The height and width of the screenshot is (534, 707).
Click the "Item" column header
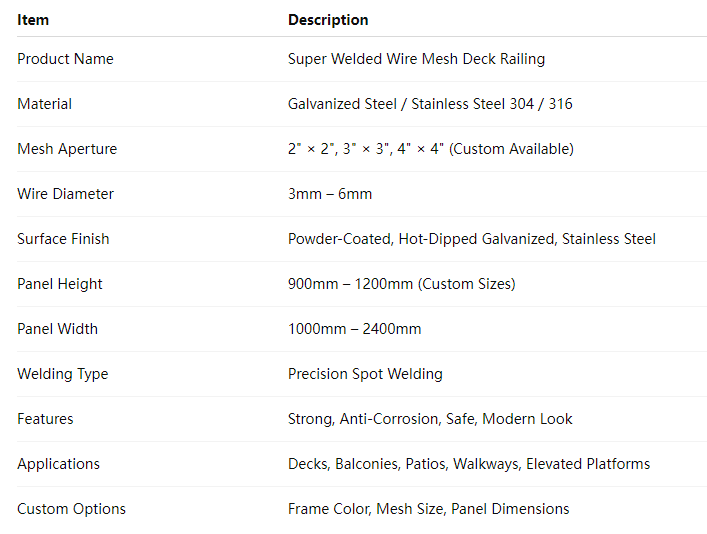(x=33, y=20)
